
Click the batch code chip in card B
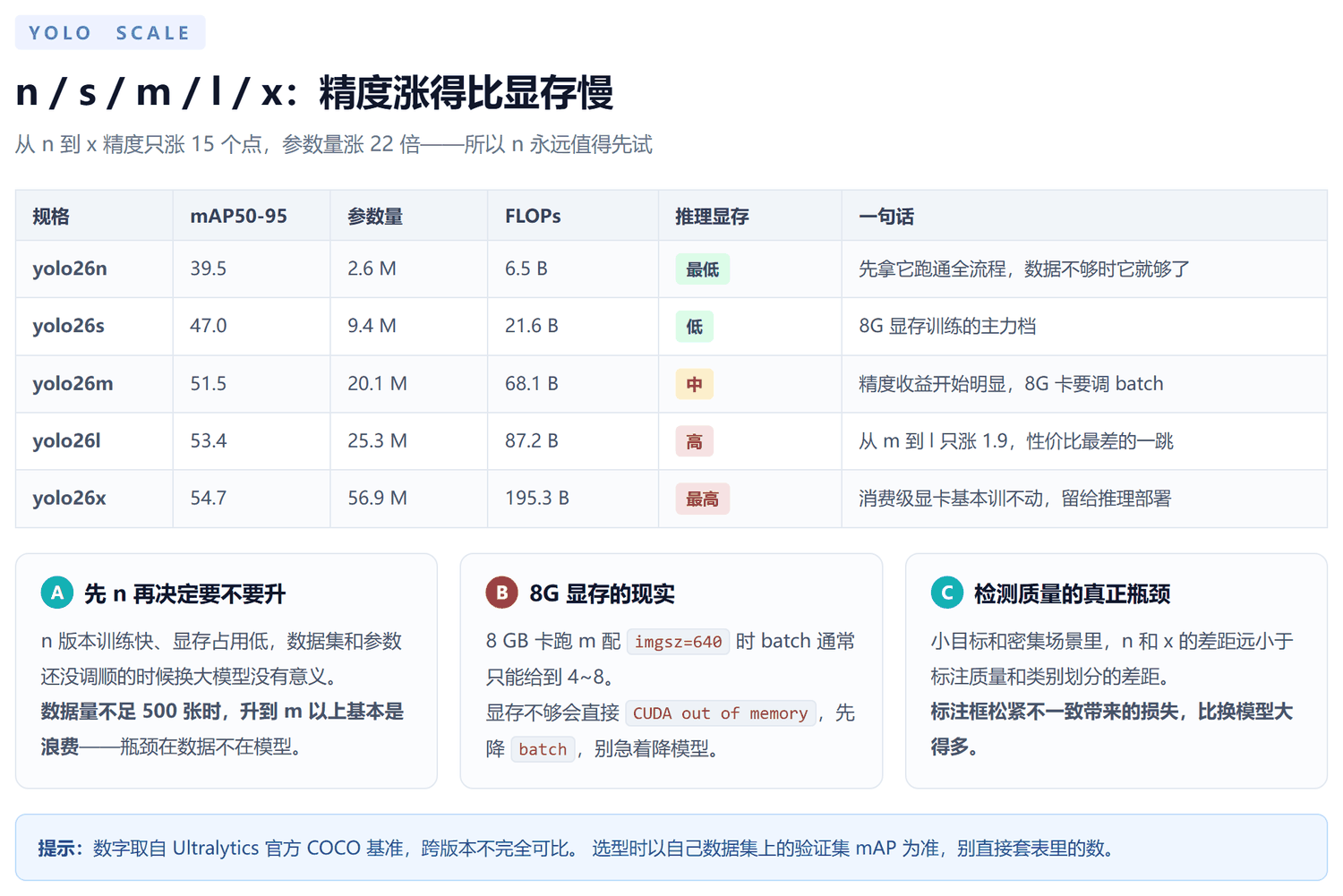[x=543, y=749]
